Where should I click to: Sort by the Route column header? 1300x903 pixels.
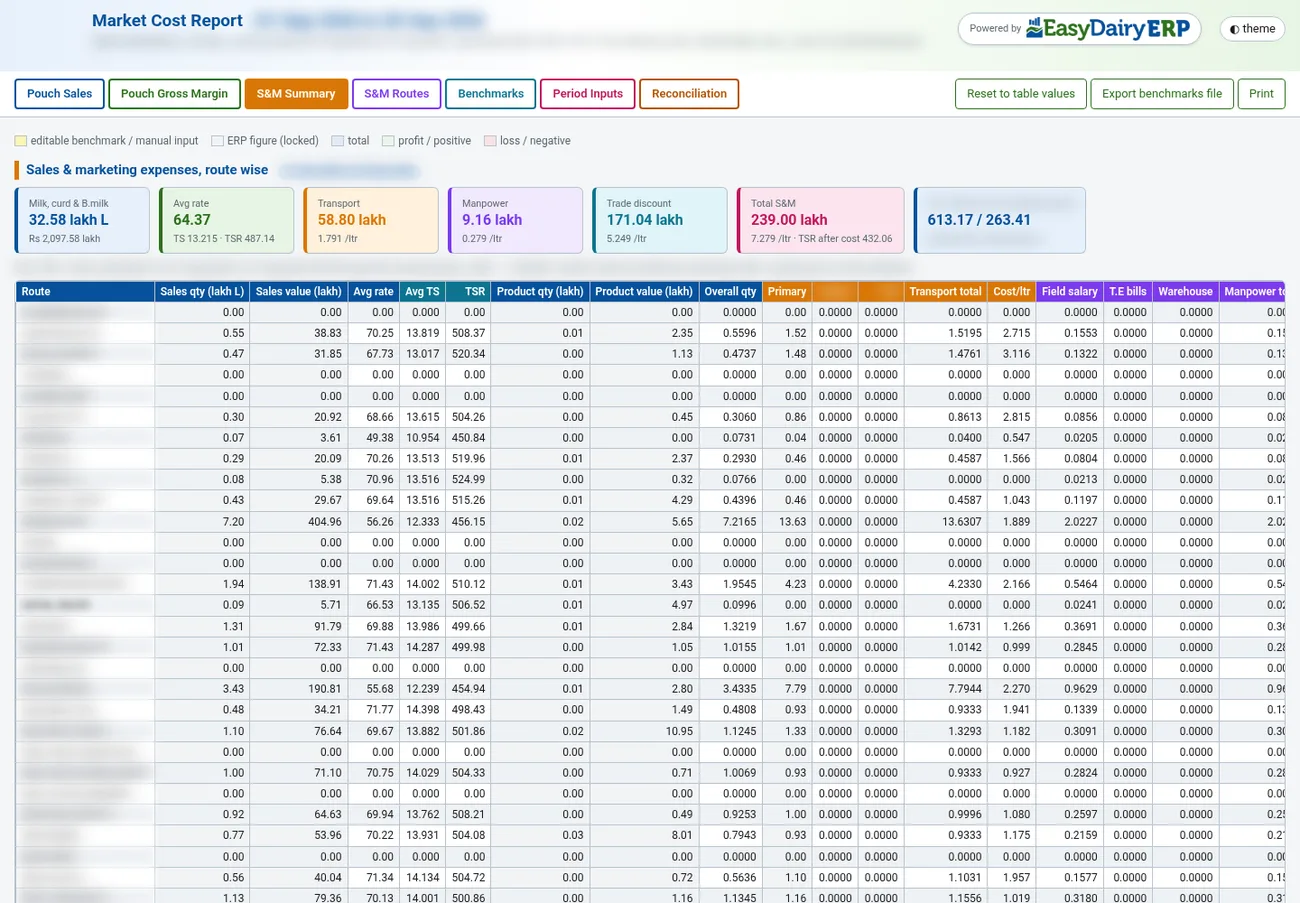point(85,292)
